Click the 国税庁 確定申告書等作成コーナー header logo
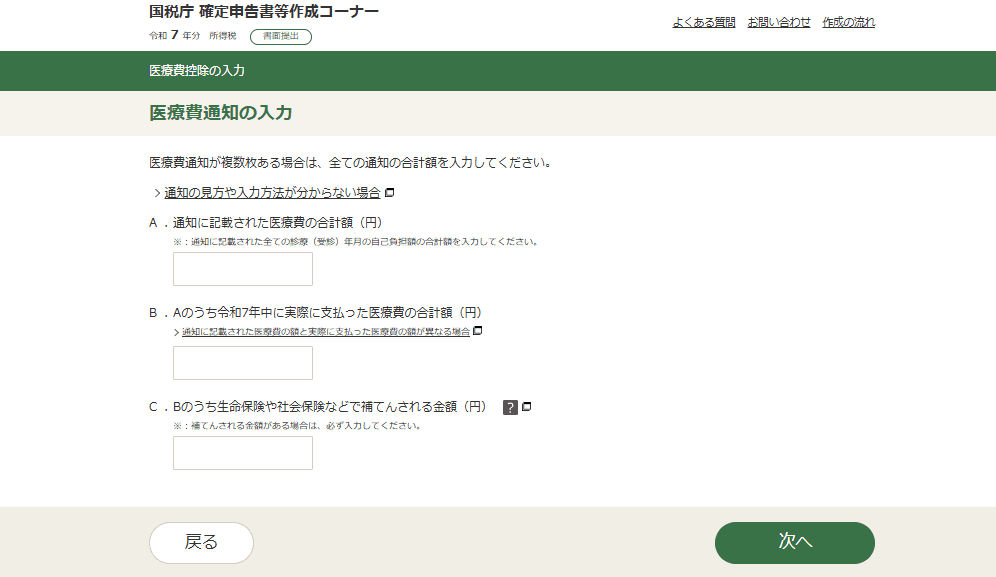This screenshot has height=577, width=996. click(263, 15)
